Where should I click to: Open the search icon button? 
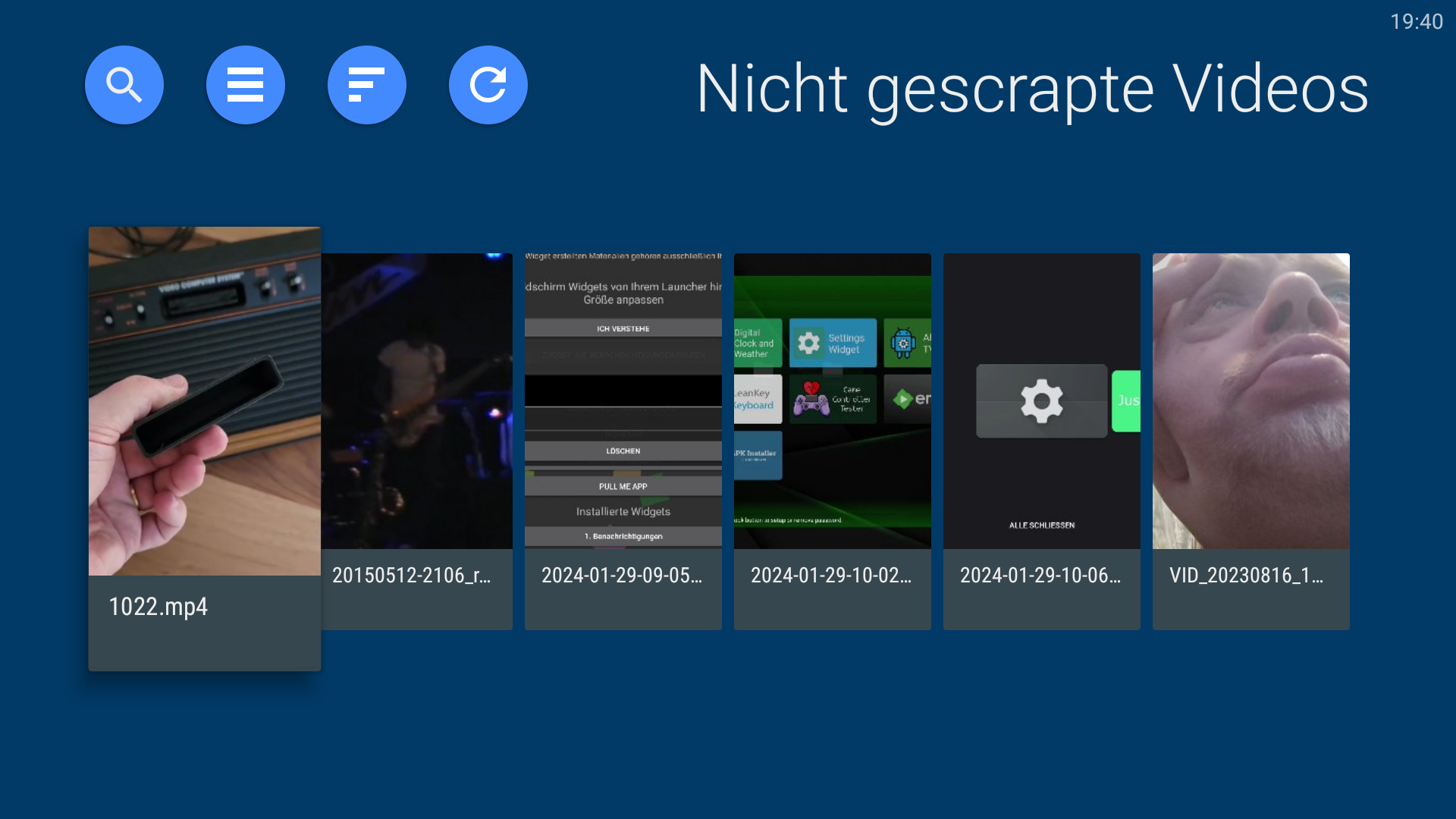tap(124, 85)
